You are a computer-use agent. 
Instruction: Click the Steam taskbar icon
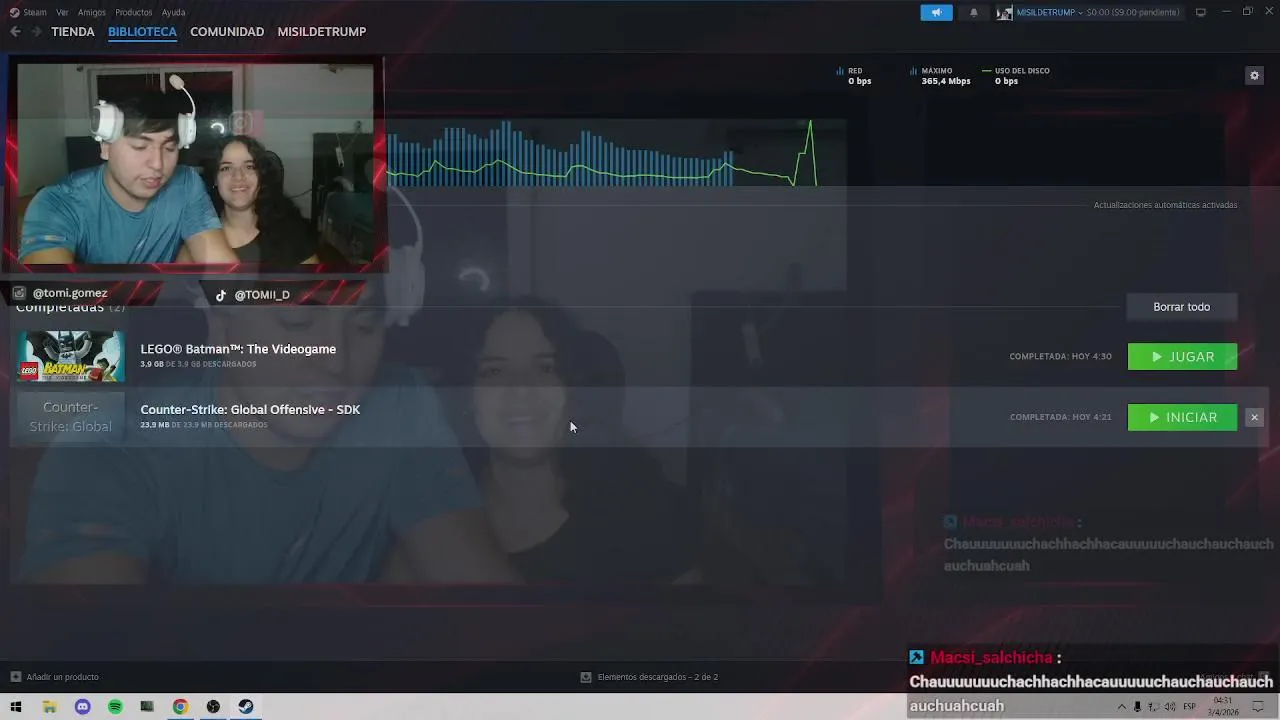click(246, 707)
